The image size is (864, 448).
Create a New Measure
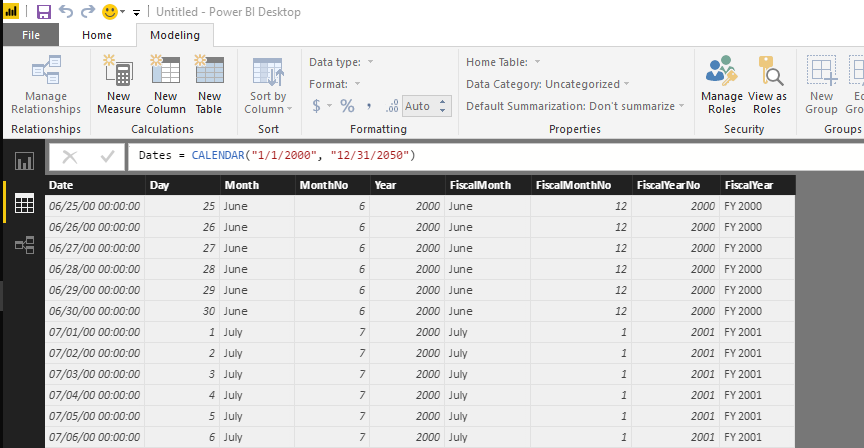pyautogui.click(x=118, y=85)
